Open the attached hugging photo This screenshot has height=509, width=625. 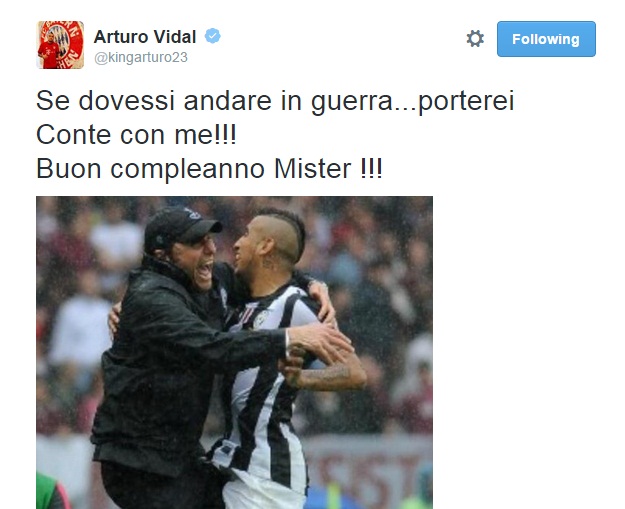(x=234, y=352)
